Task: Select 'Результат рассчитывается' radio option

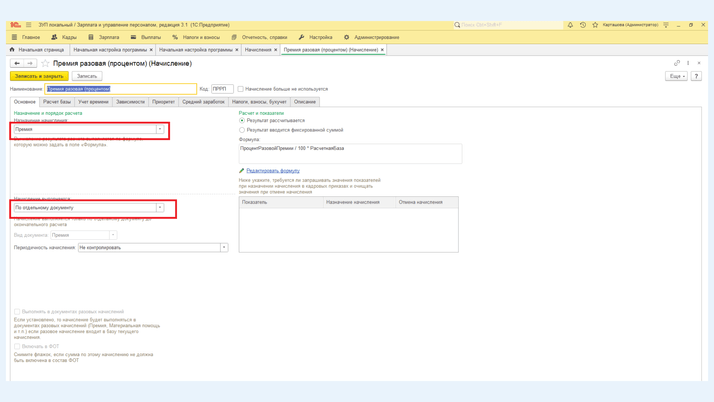Action: tap(242, 121)
